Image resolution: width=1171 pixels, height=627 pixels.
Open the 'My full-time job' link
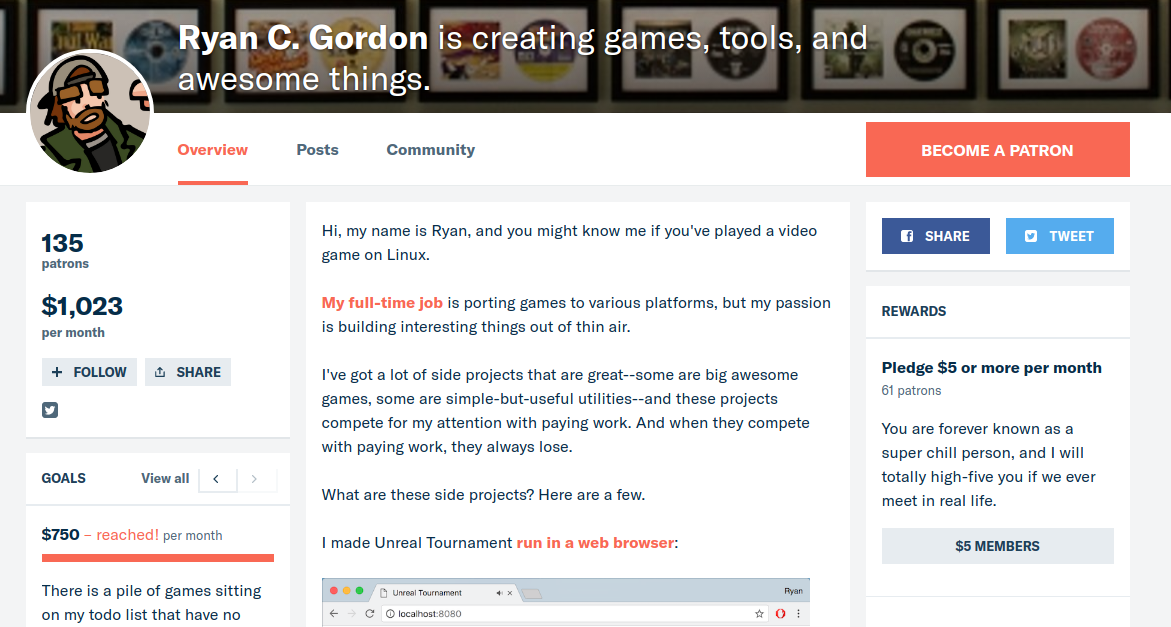(x=382, y=303)
